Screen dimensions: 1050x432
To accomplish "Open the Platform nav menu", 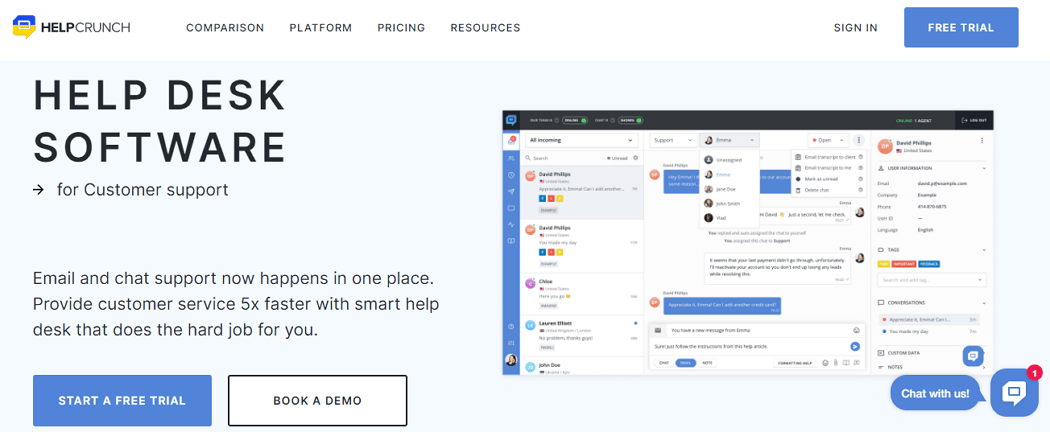I will point(321,27).
